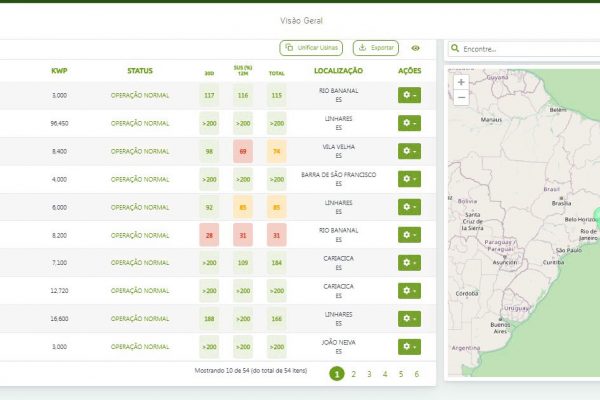
Task: Toggle column visibility with the eye icon
Action: pyautogui.click(x=415, y=48)
